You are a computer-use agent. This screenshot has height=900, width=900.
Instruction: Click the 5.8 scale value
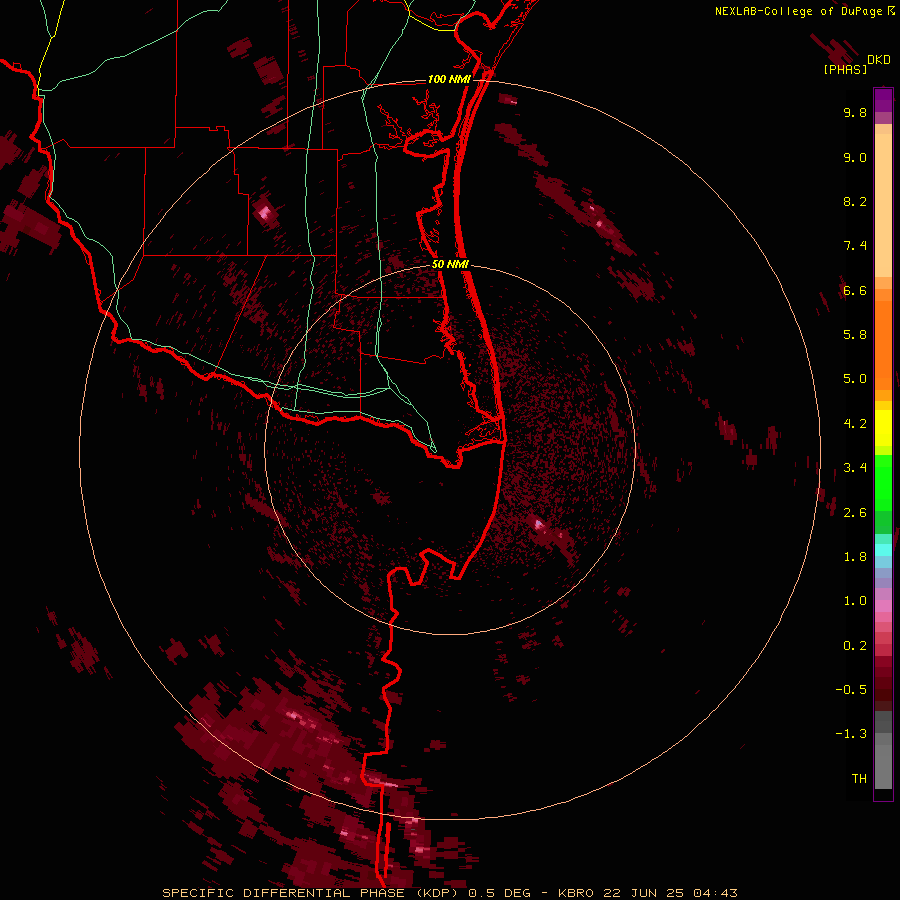[855, 335]
